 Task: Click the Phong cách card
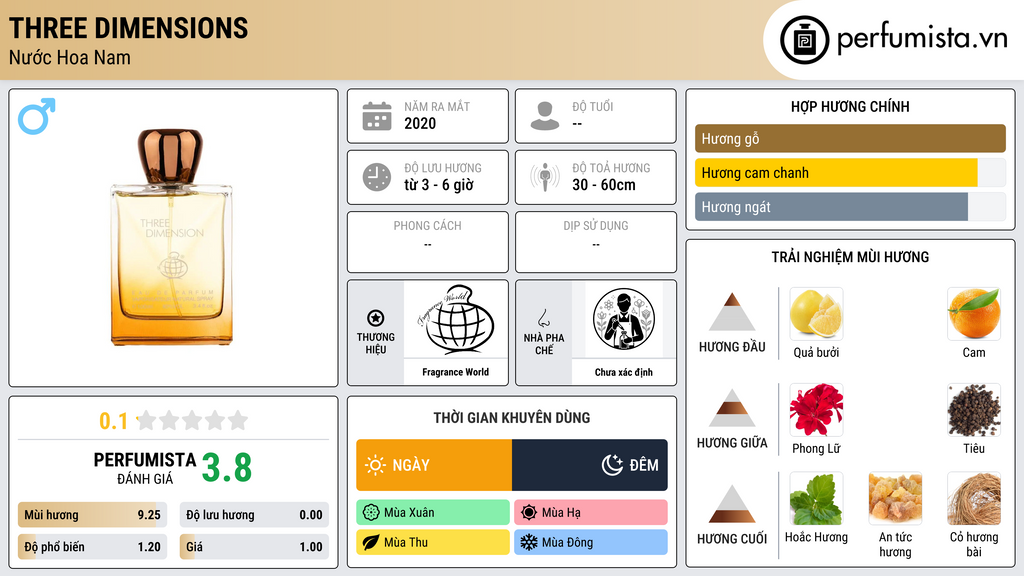click(x=428, y=242)
